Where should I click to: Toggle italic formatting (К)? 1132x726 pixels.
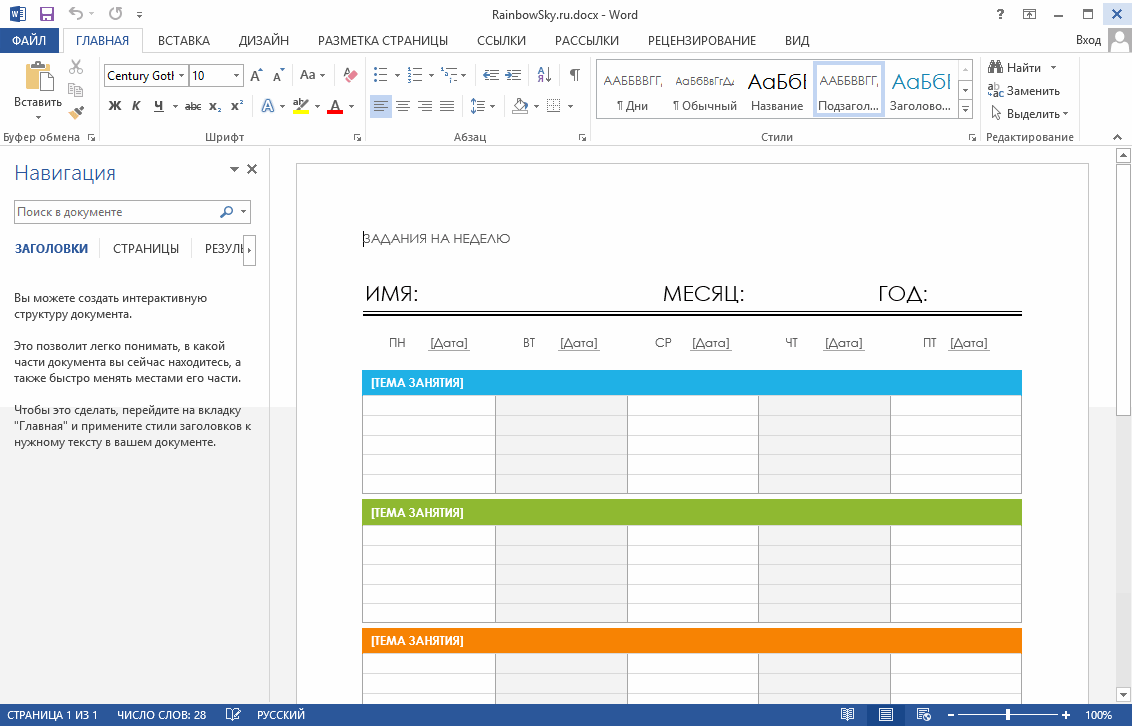click(x=136, y=106)
